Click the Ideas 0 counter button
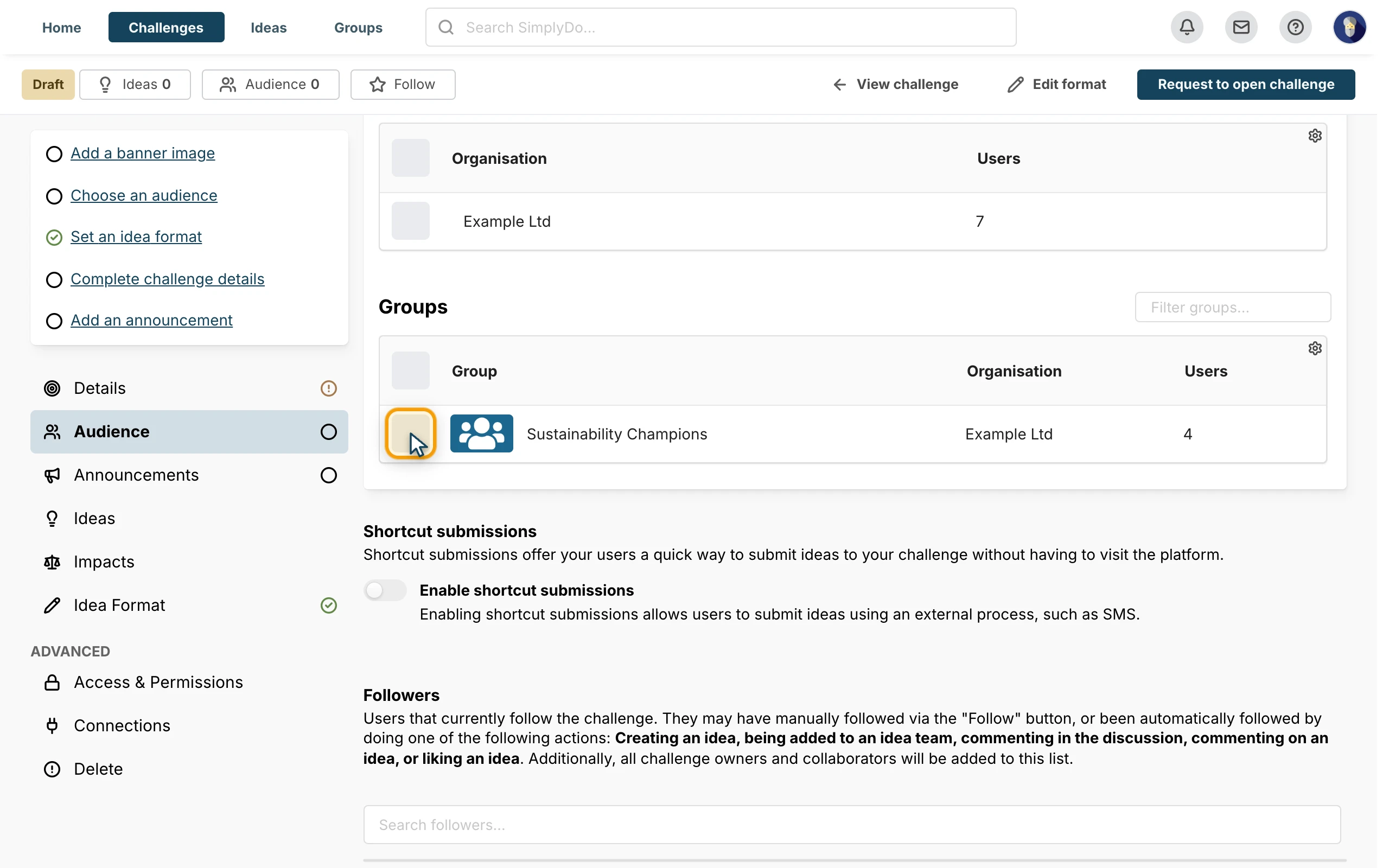The image size is (1389, 868). (x=135, y=85)
